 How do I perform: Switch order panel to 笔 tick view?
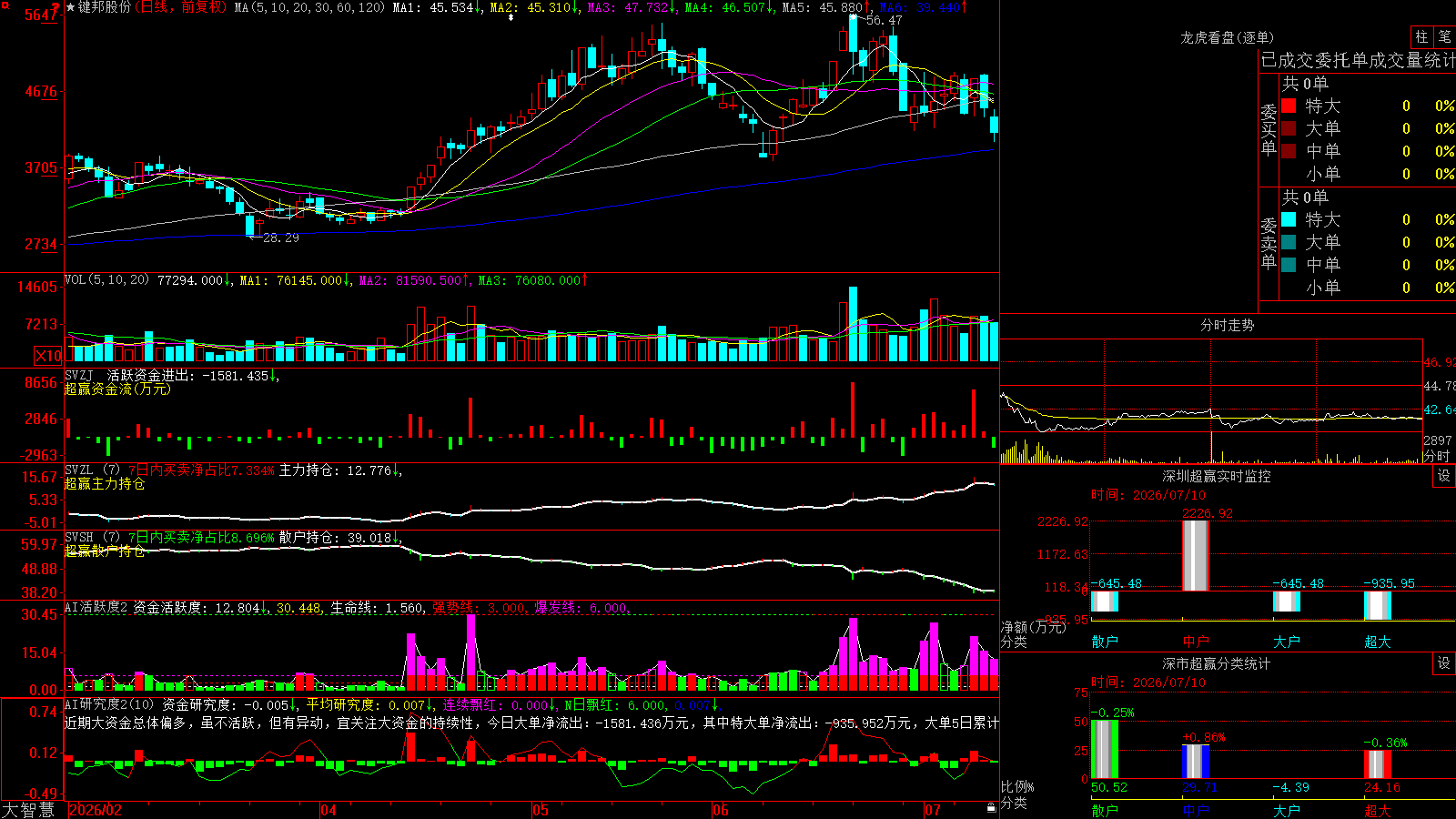coord(1445,37)
